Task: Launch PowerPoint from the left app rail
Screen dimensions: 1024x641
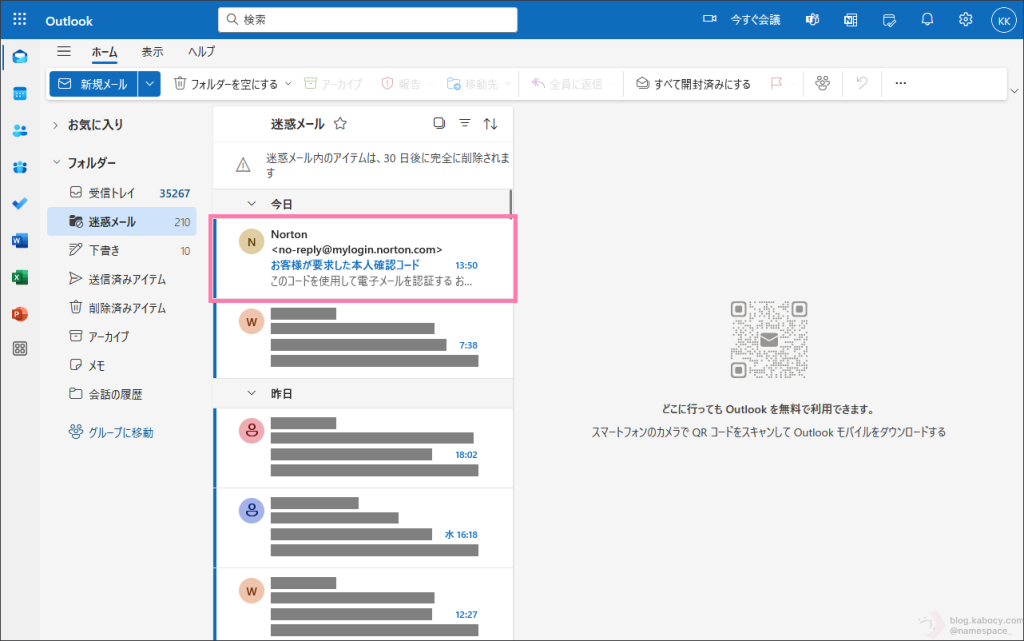Action: pyautogui.click(x=20, y=313)
